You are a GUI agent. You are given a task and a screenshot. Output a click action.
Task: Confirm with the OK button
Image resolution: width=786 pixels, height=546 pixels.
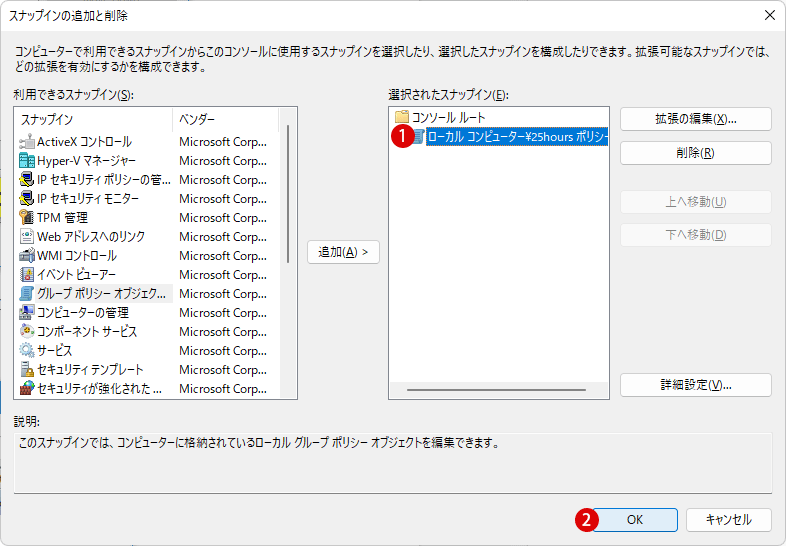[635, 520]
